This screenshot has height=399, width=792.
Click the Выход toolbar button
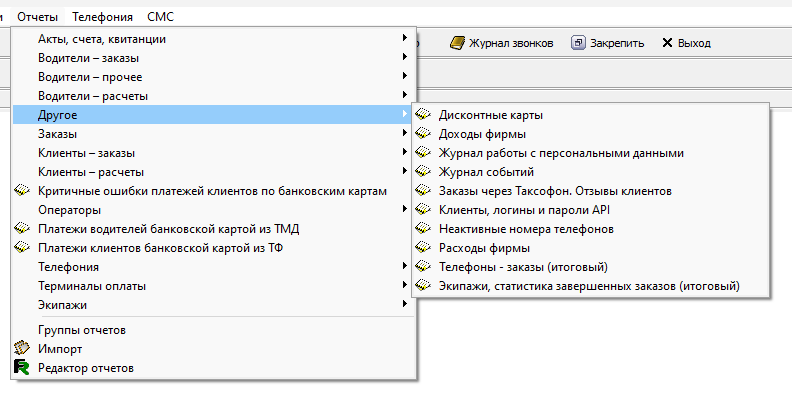pyautogui.click(x=686, y=43)
